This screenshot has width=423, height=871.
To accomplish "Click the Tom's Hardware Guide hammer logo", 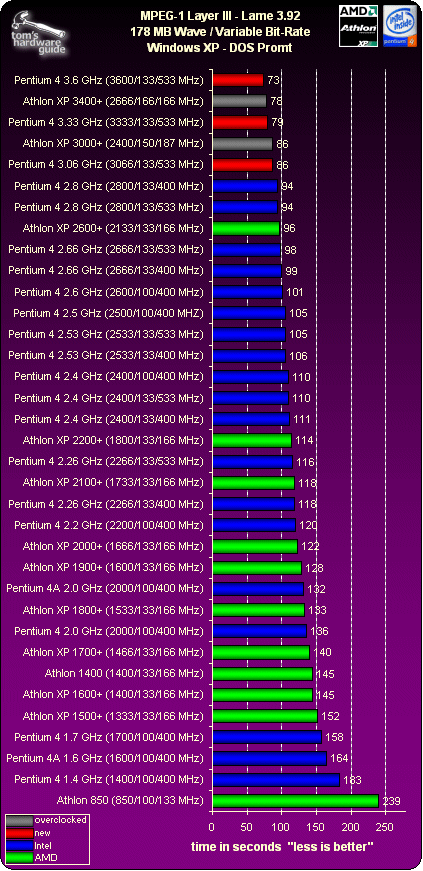I will [x=41, y=33].
